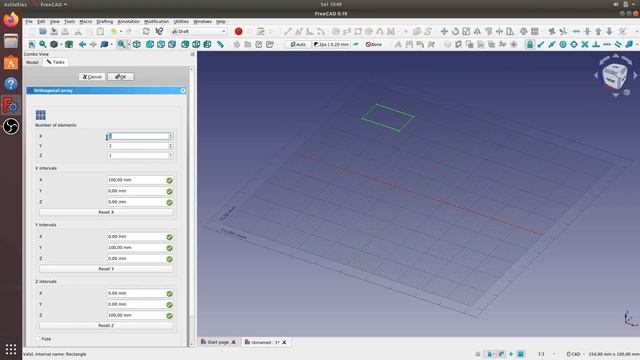Click the Refresh recompute icon
The height and width of the screenshot is (360, 640).
point(146,31)
